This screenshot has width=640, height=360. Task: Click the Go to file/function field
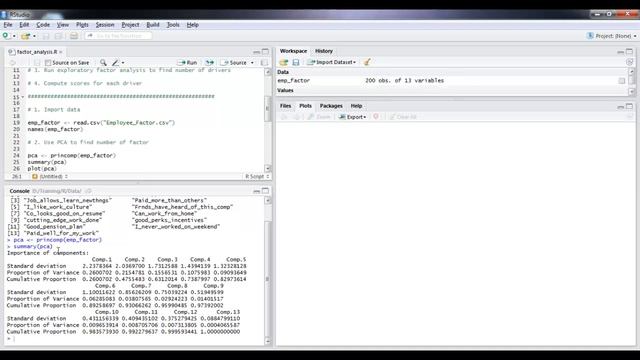coord(118,36)
